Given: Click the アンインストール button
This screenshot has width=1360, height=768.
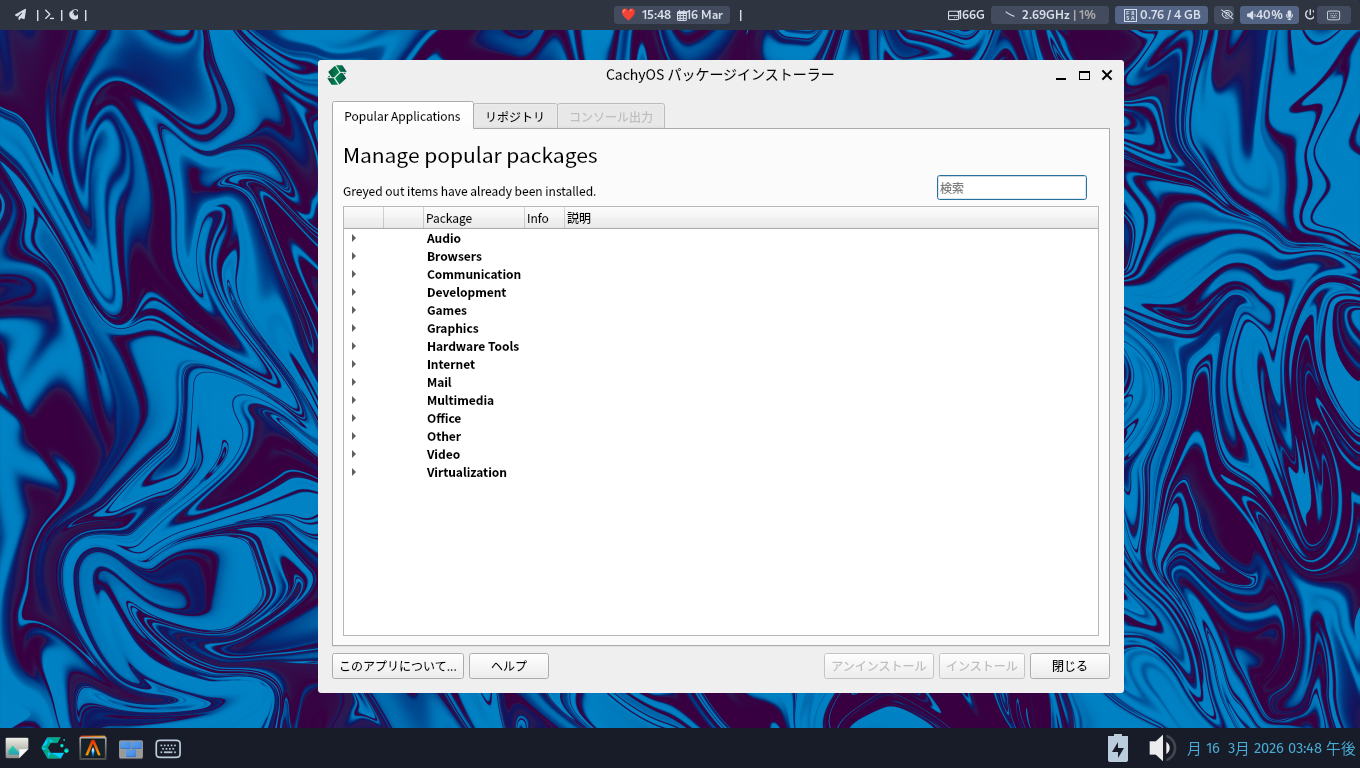Looking at the screenshot, I should tap(879, 666).
